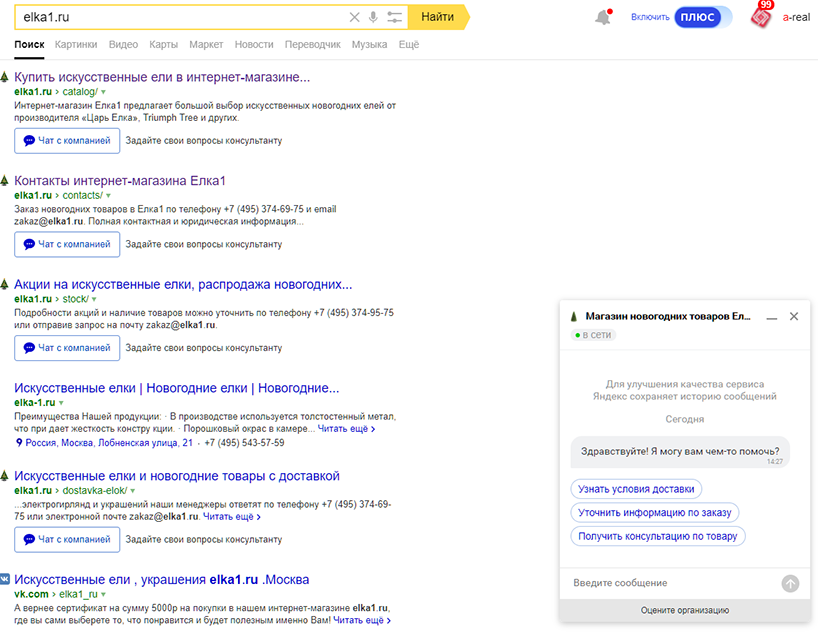Expand Читать ещё in elka-1.ru snippet
Viewport: 818px width, 634px height.
[x=346, y=428]
